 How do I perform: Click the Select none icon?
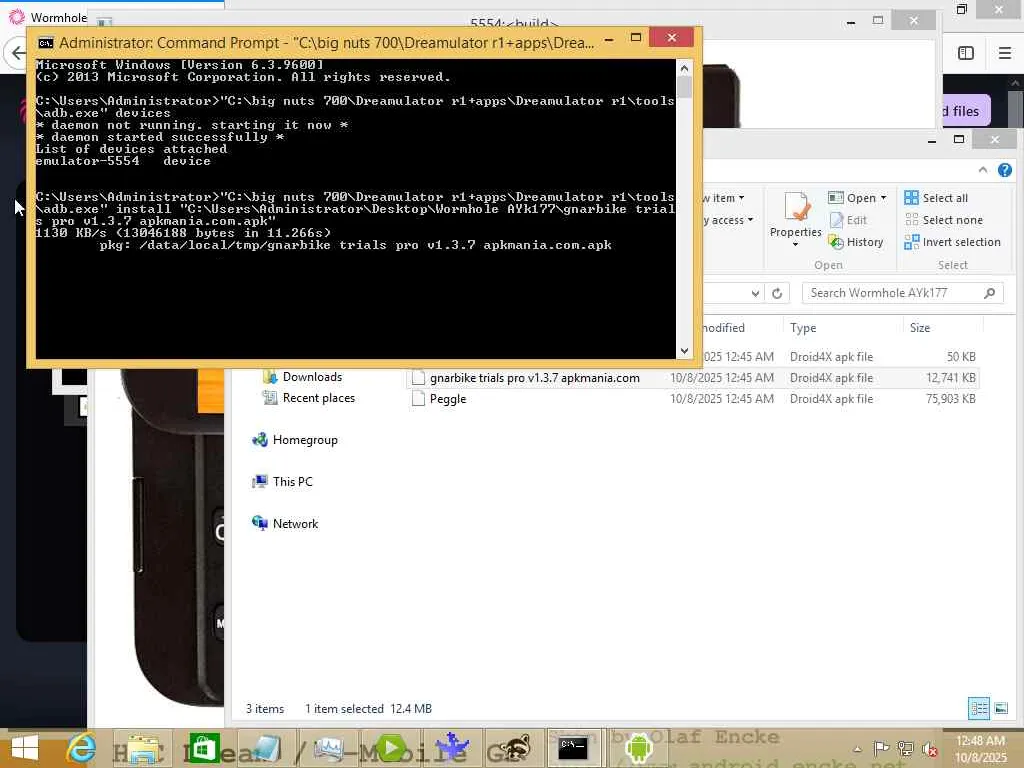[x=912, y=220]
